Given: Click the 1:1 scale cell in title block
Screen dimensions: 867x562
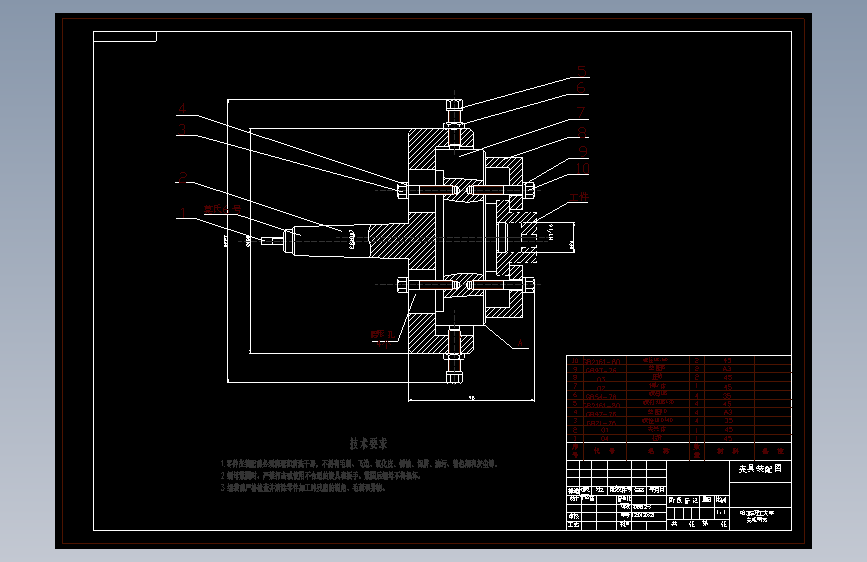Looking at the screenshot, I should [721, 513].
